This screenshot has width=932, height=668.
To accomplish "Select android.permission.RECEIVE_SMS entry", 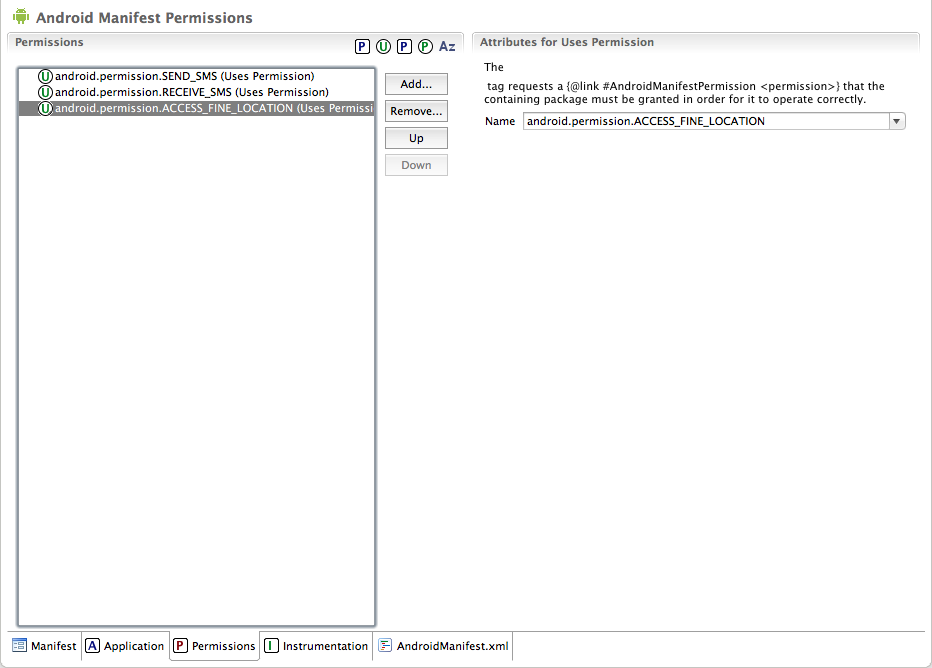I will [x=197, y=92].
